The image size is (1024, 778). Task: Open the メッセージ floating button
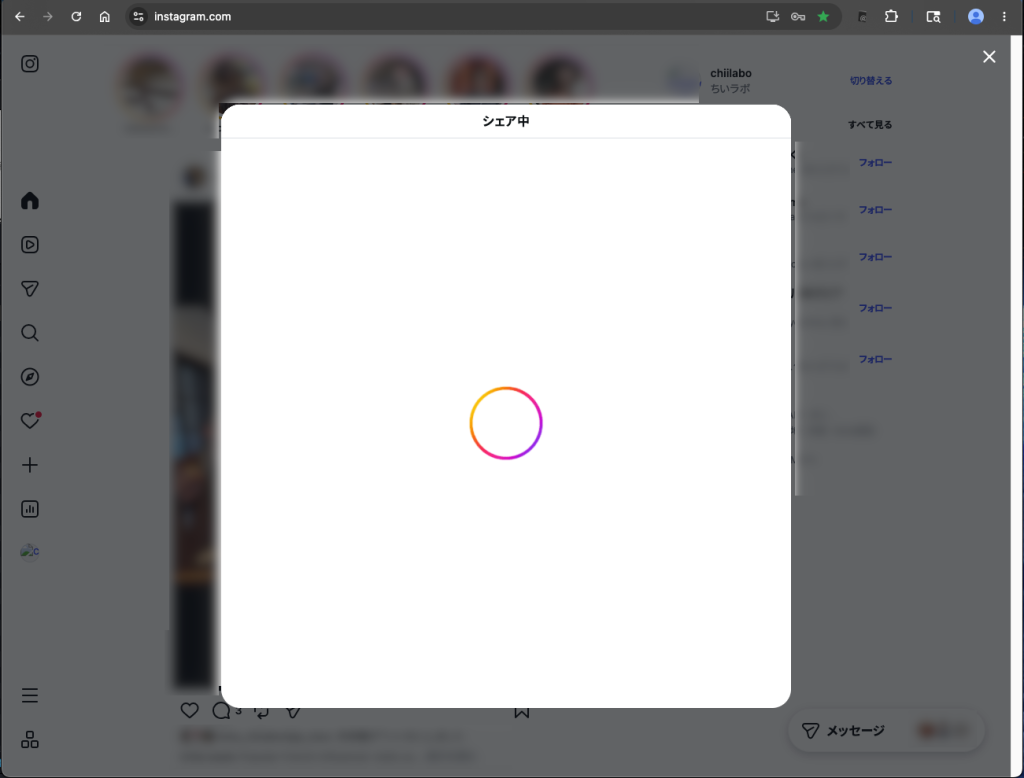(886, 730)
